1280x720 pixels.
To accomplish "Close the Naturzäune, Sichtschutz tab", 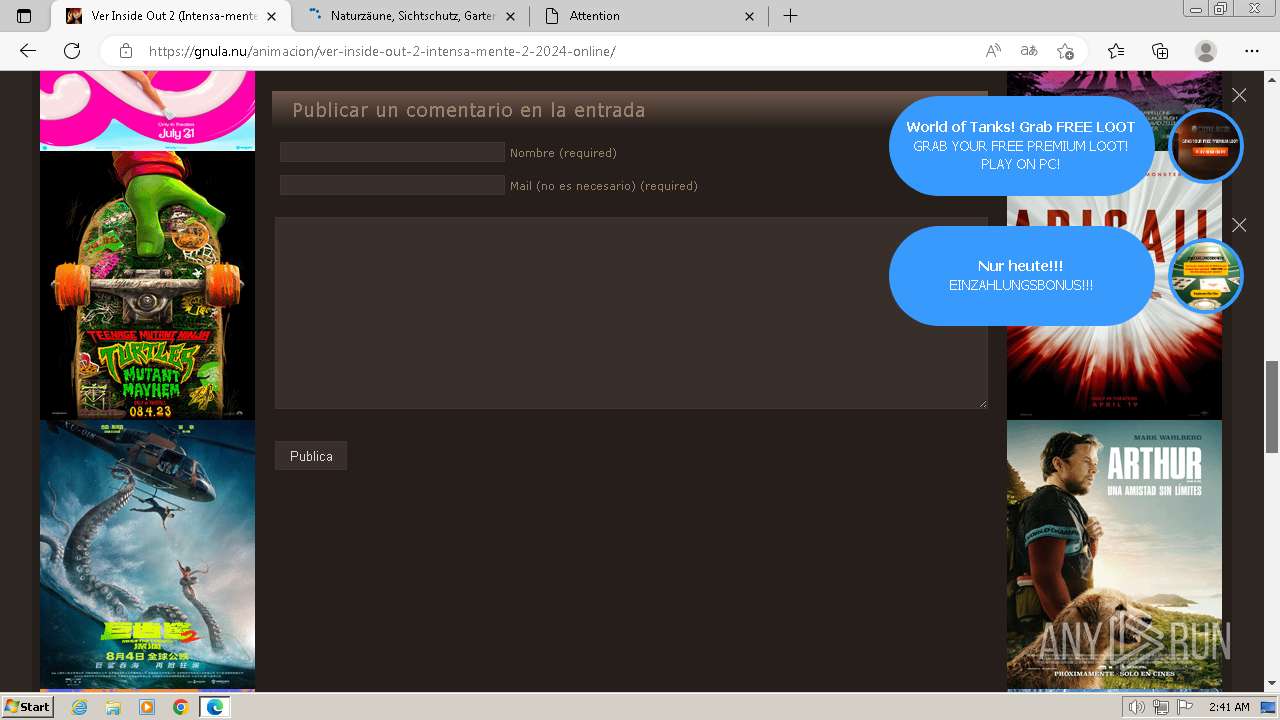I will [512, 16].
